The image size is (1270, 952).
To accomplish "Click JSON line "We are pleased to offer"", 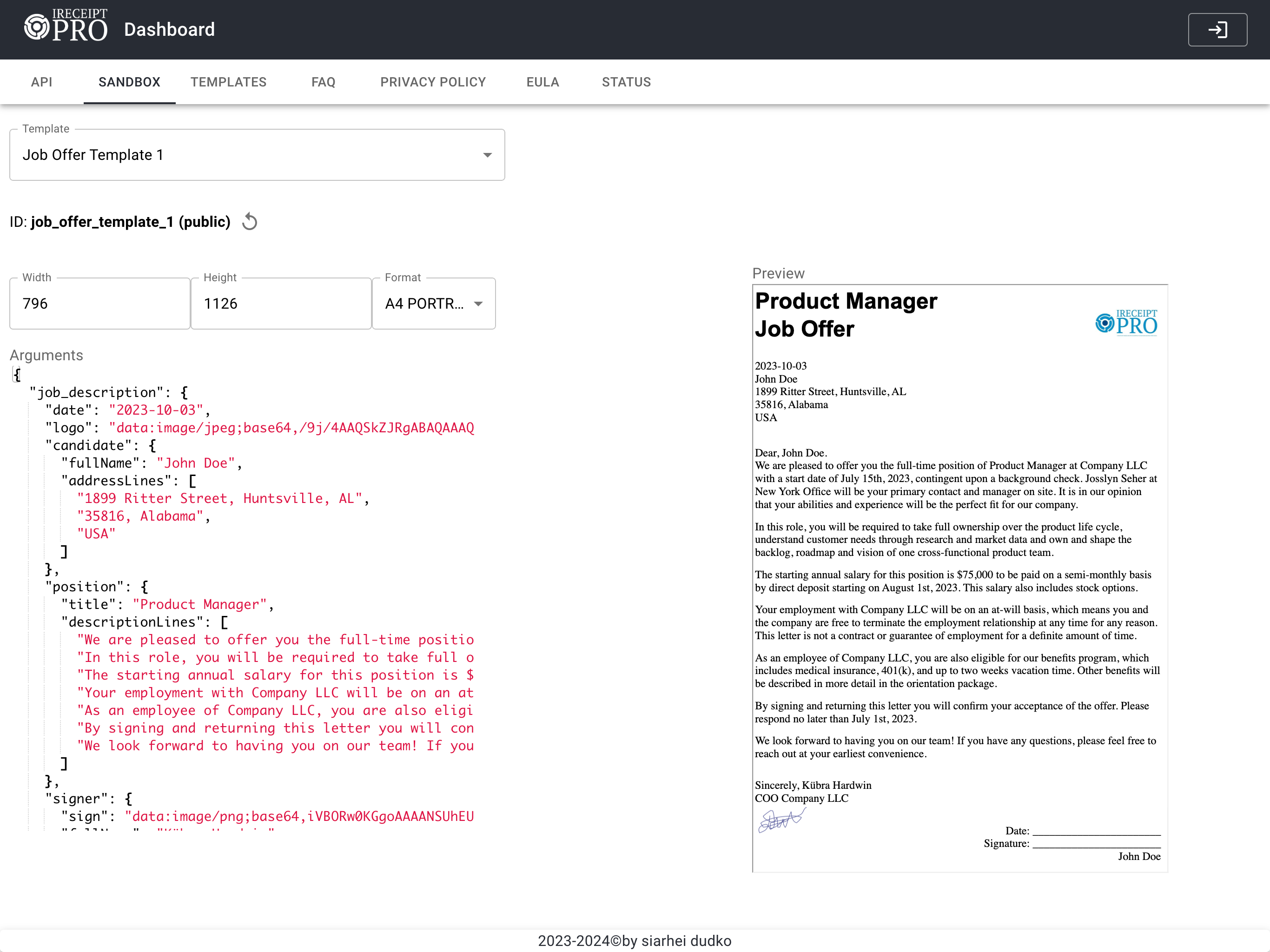I will tap(276, 640).
